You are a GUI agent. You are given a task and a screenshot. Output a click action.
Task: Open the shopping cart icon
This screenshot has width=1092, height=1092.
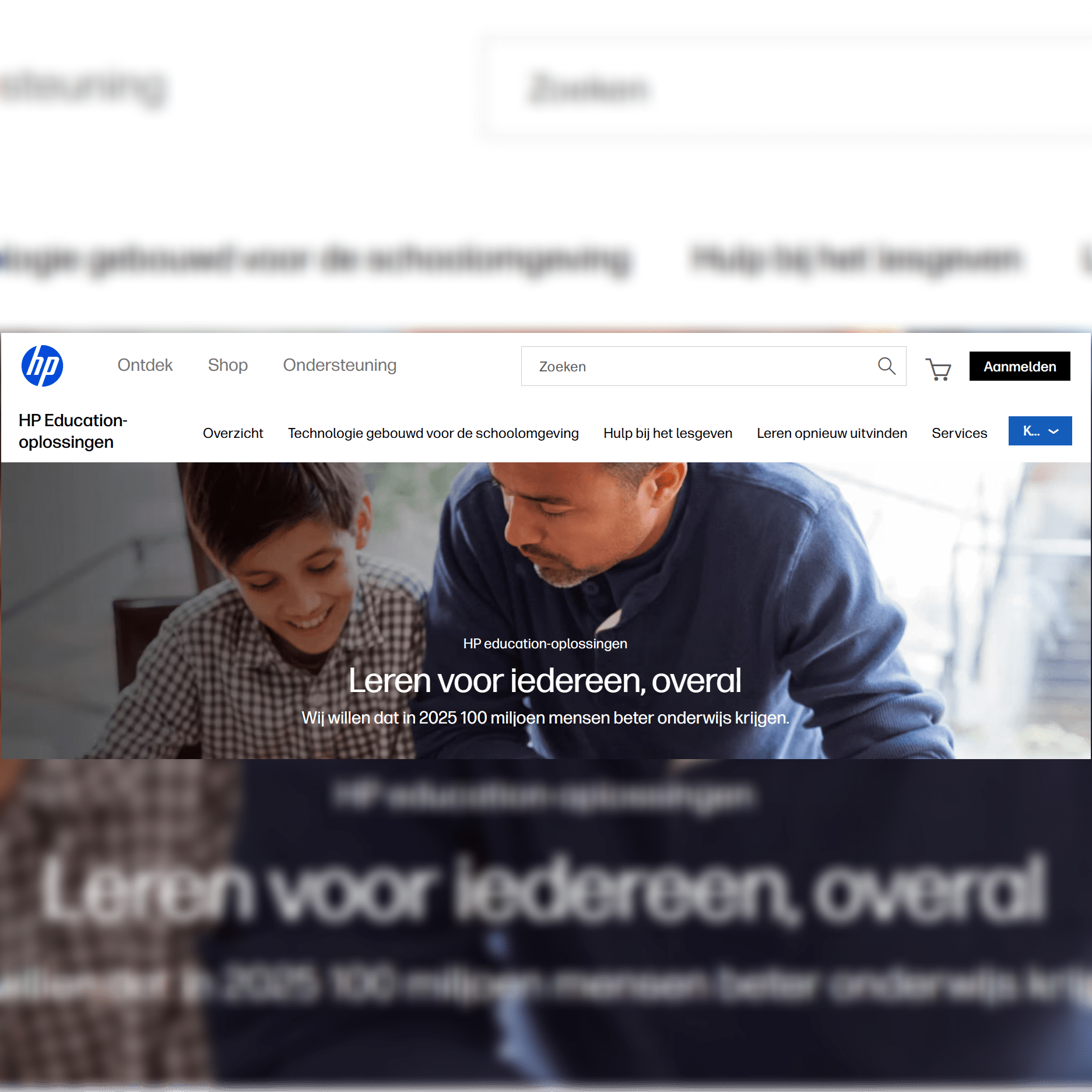click(938, 368)
